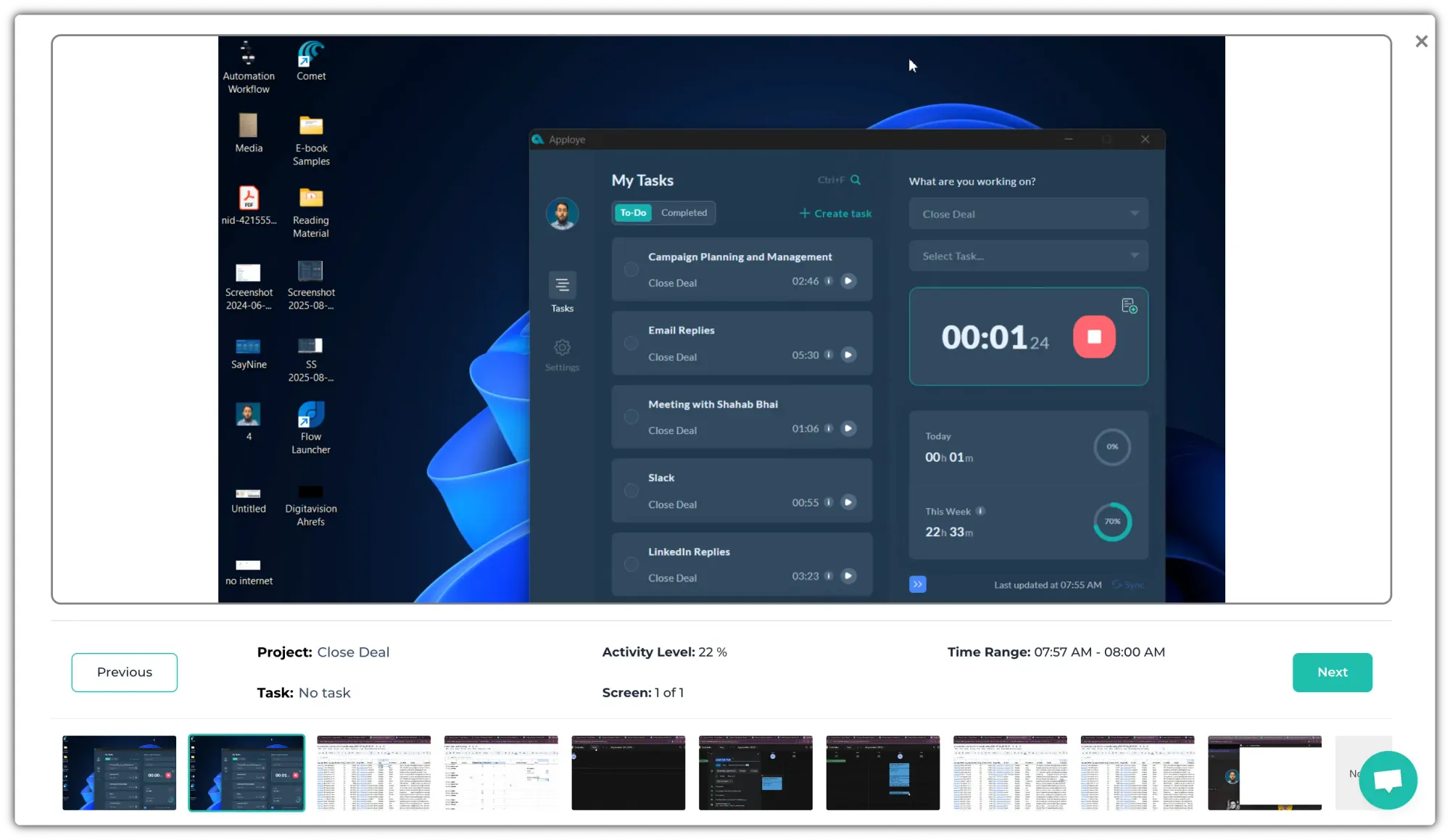
Task: Start the Email Replies task timer
Action: (848, 355)
